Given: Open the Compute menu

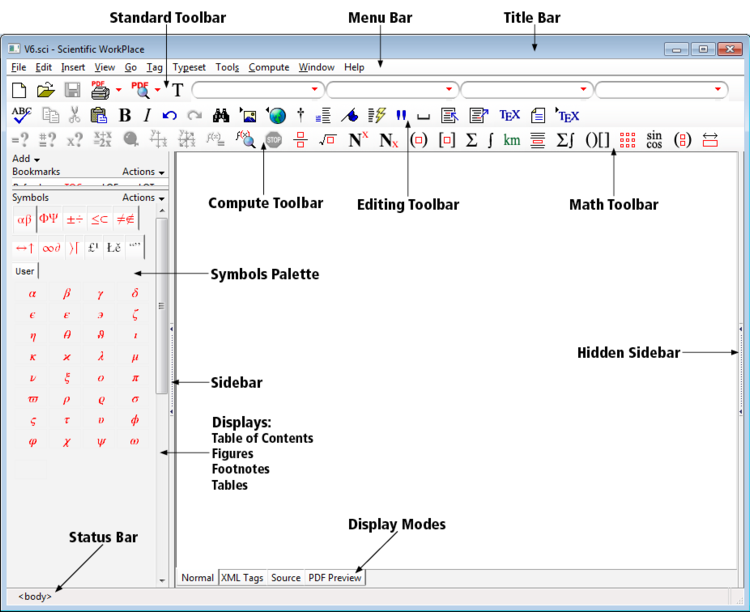Looking at the screenshot, I should tap(269, 67).
